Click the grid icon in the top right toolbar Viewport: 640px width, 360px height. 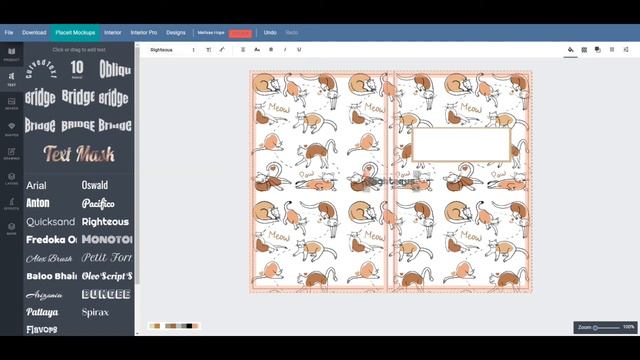tap(584, 50)
